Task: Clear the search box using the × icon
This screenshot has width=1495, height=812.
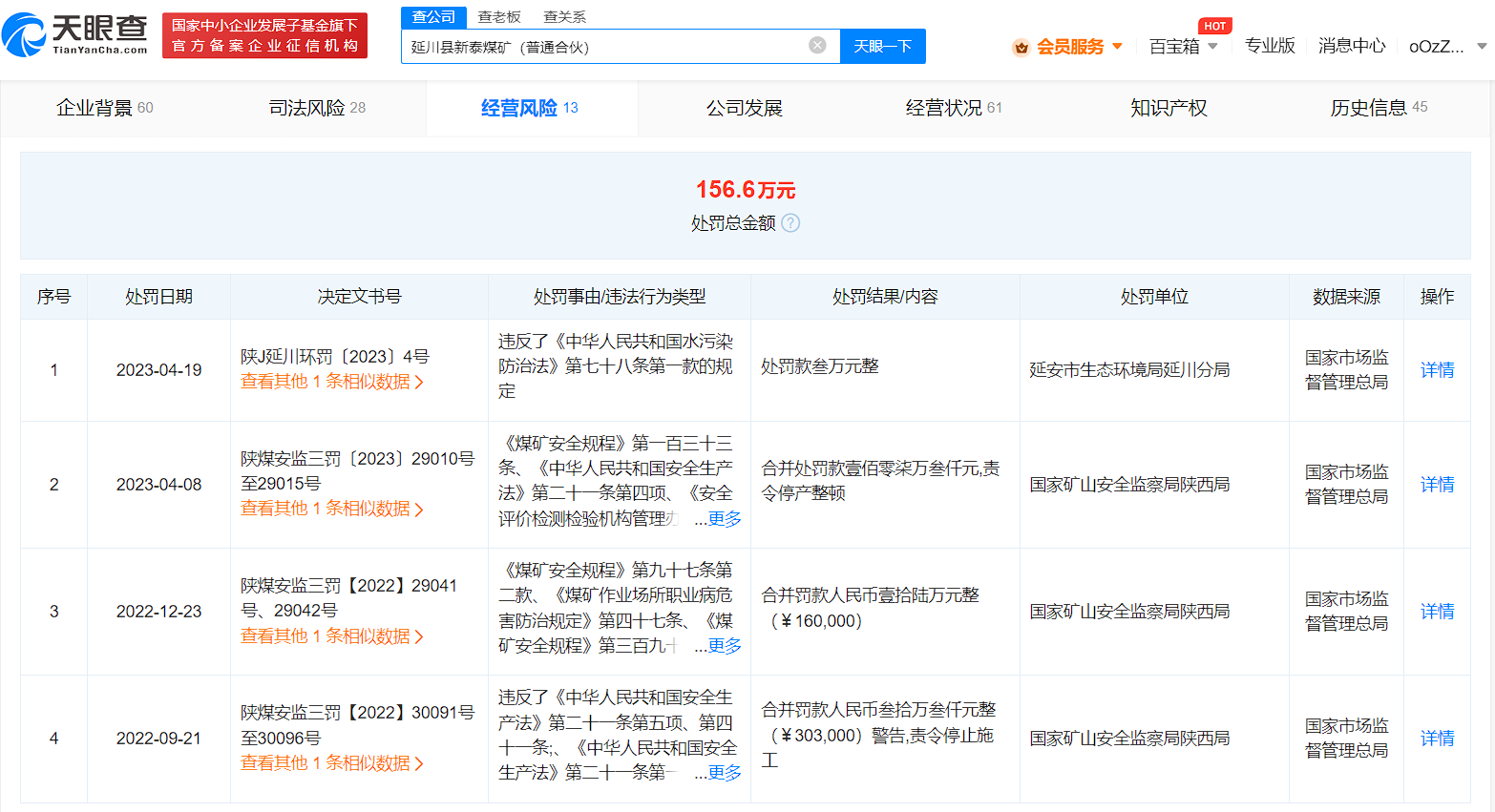Action: point(816,45)
